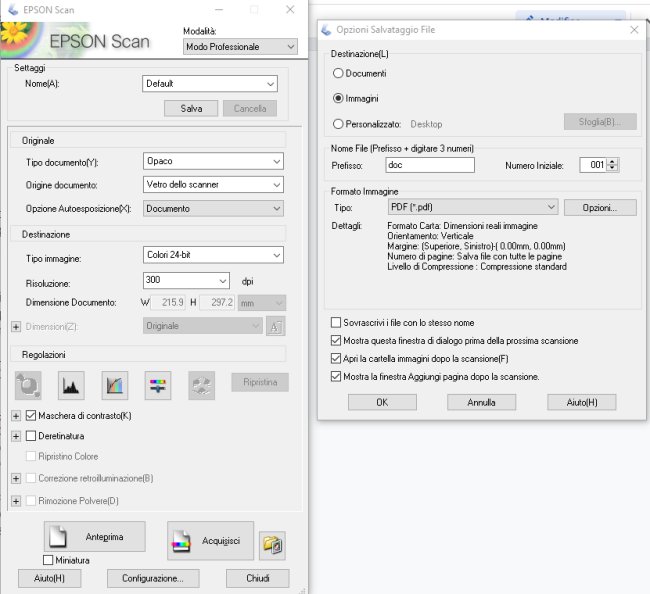Image resolution: width=650 pixels, height=594 pixels.
Task: Click Aiuto(H) in save options dialog
Action: point(582,402)
